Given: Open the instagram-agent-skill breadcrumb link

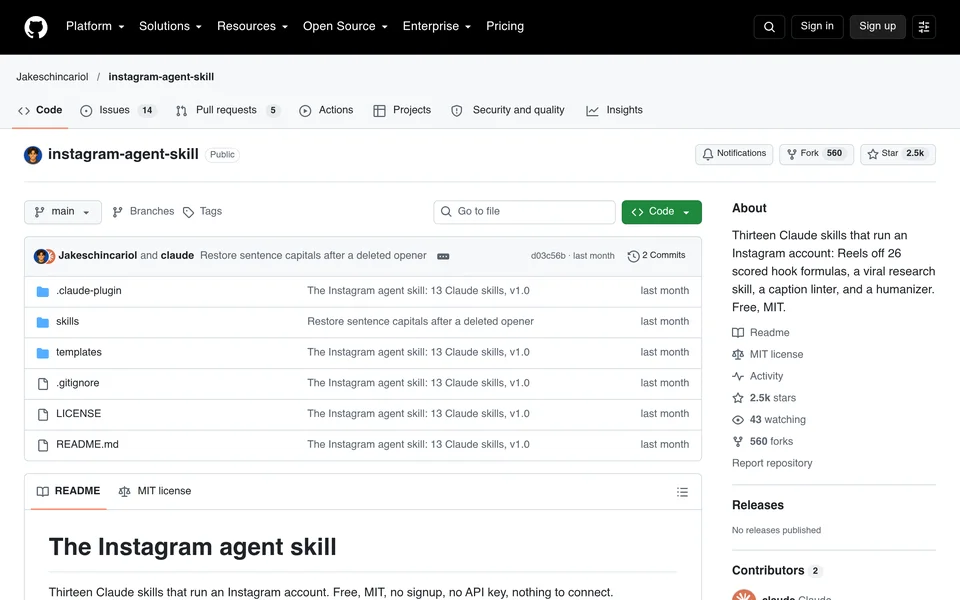Looking at the screenshot, I should pos(161,77).
